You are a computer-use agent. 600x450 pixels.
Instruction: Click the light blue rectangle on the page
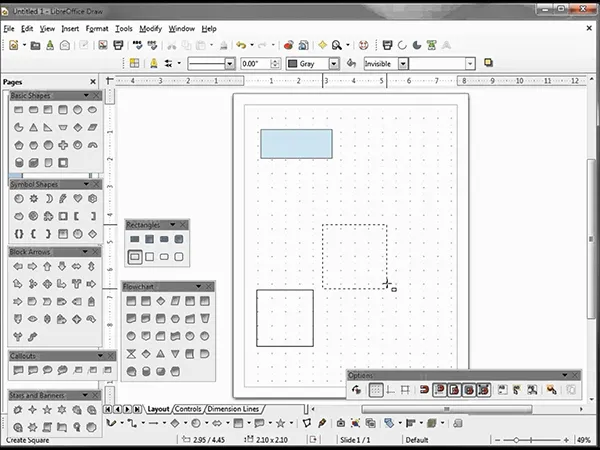296,143
